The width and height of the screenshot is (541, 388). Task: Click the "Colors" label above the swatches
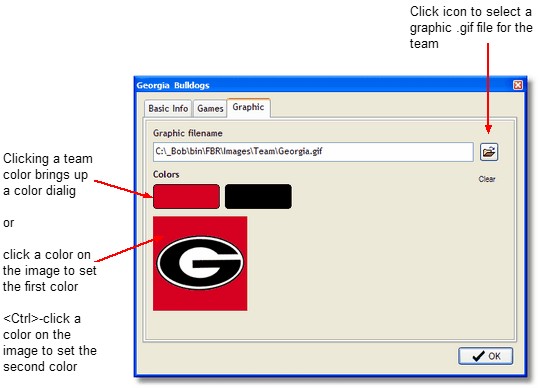point(166,175)
